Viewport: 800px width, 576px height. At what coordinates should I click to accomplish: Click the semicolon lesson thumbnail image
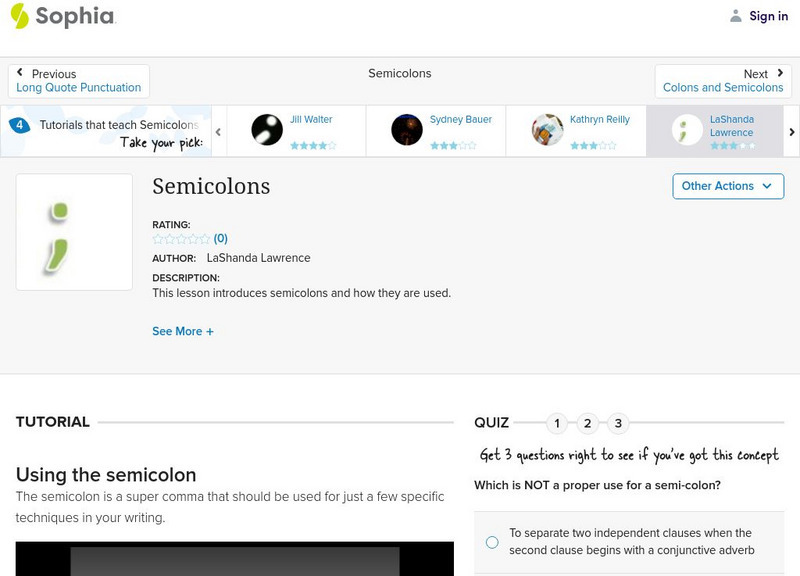pyautogui.click(x=74, y=232)
